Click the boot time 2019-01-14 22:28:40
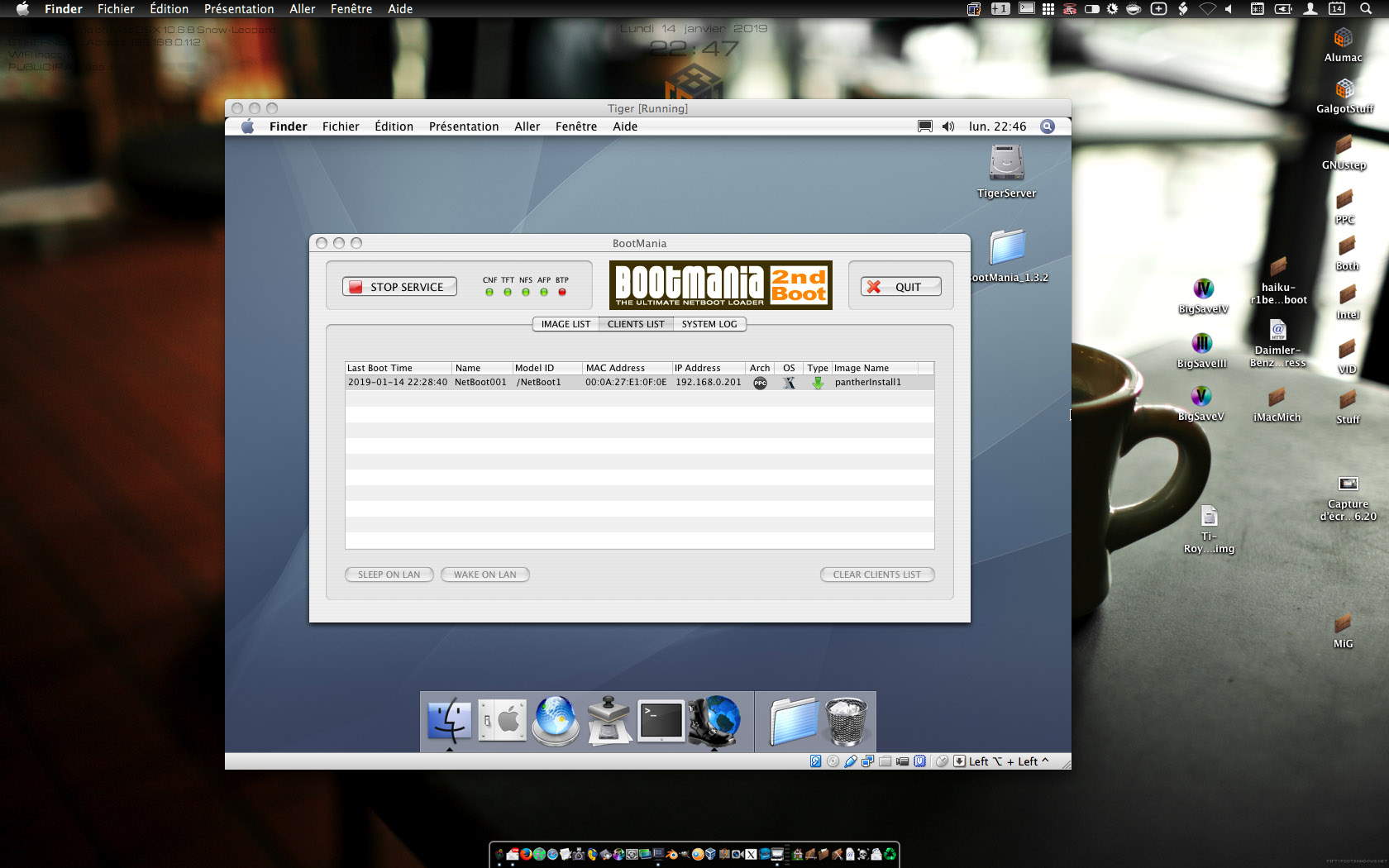 398,383
